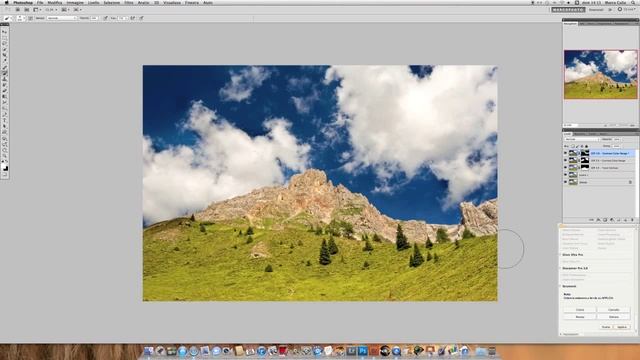Select the Lasso tool
This screenshot has width=640, height=360.
pos(4,43)
